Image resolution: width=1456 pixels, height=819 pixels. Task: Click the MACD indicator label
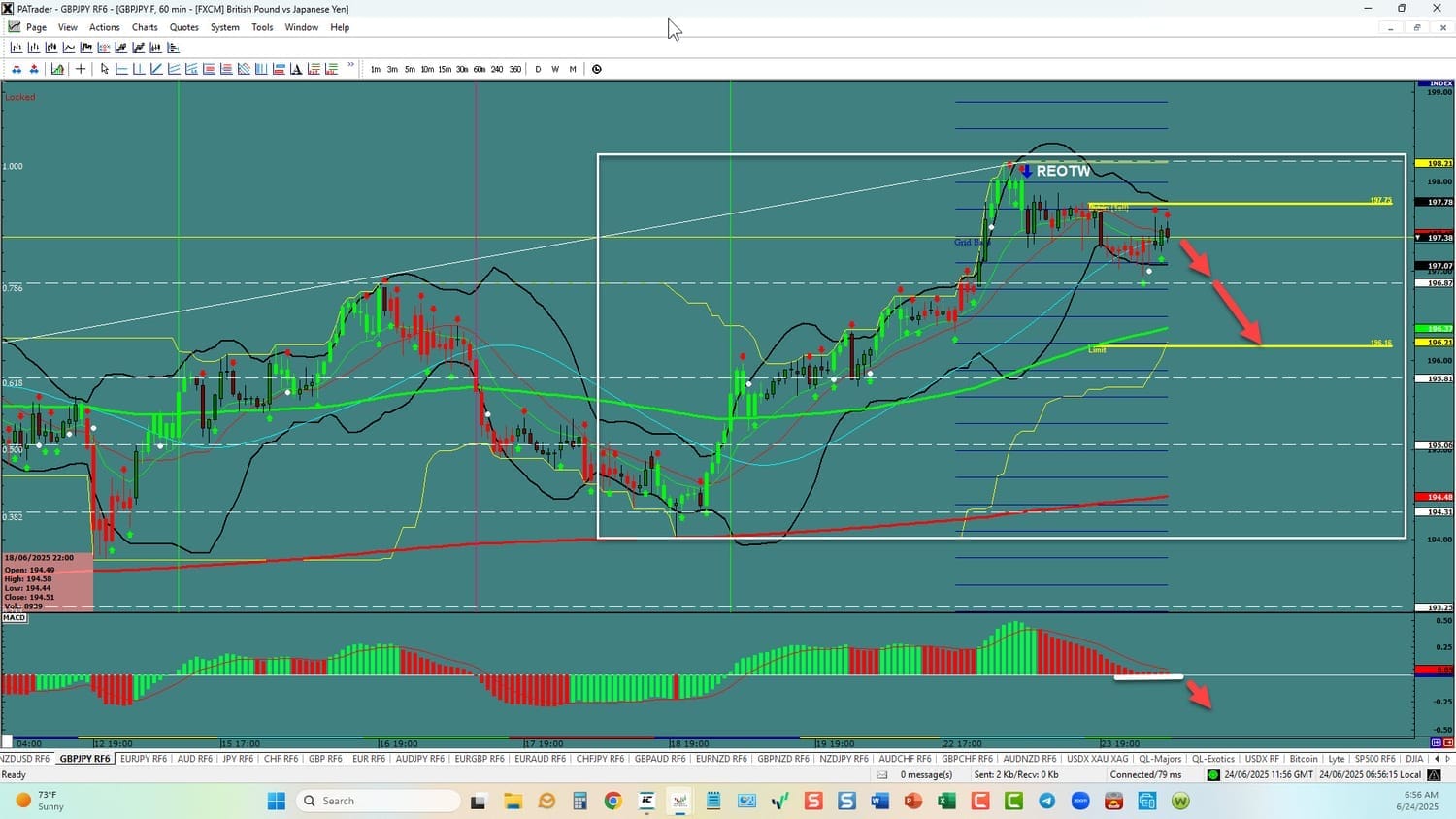(x=15, y=618)
